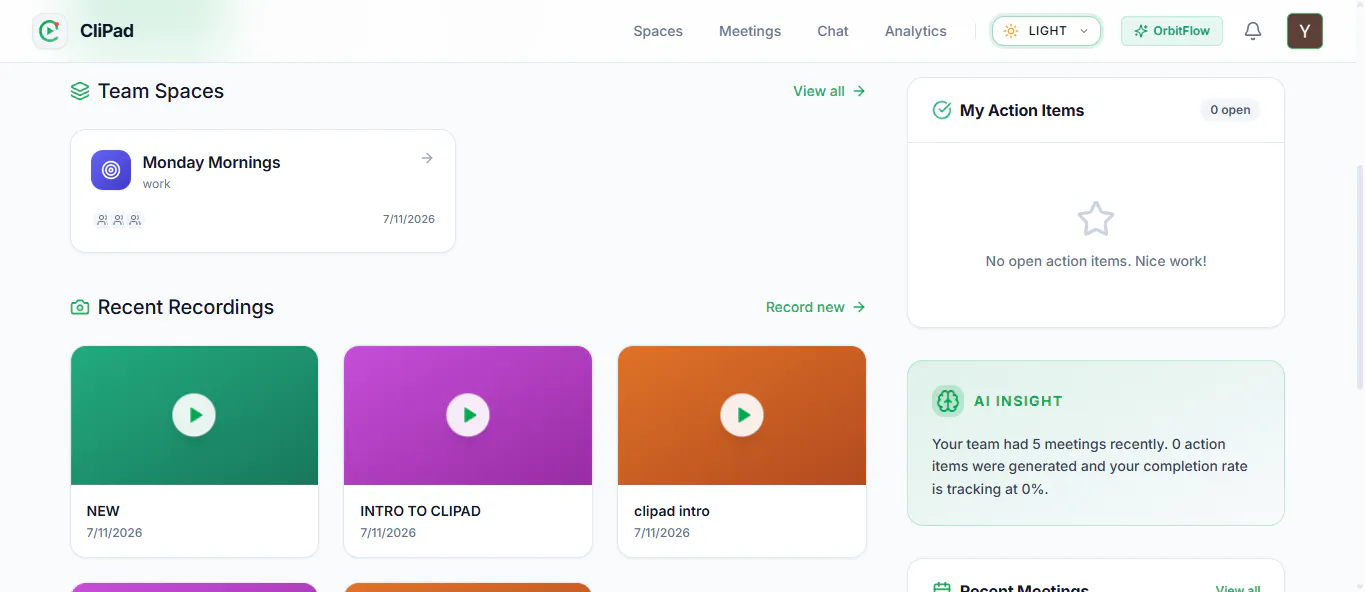
Task: Click the Monday Mornings members icons
Action: [x=118, y=220]
